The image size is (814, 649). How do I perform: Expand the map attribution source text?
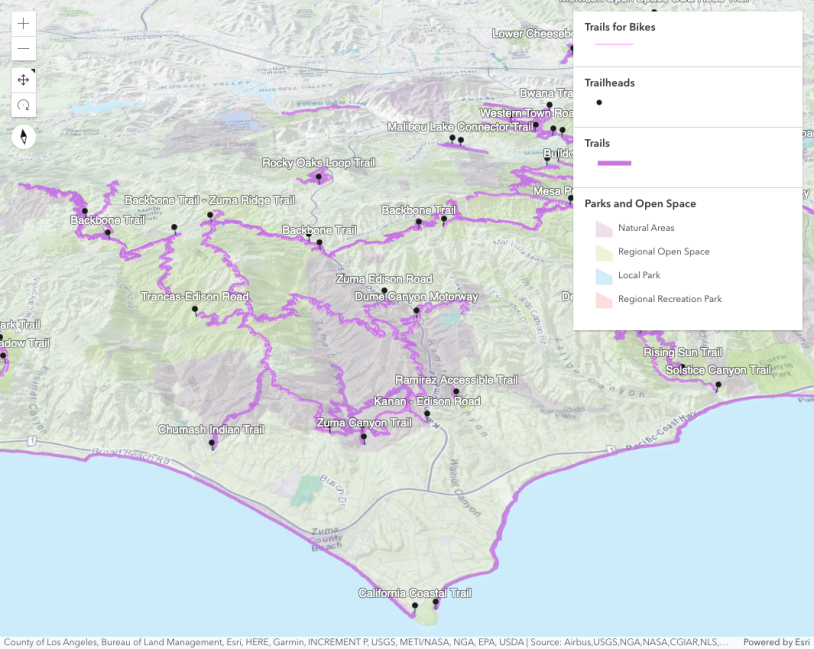(365, 642)
